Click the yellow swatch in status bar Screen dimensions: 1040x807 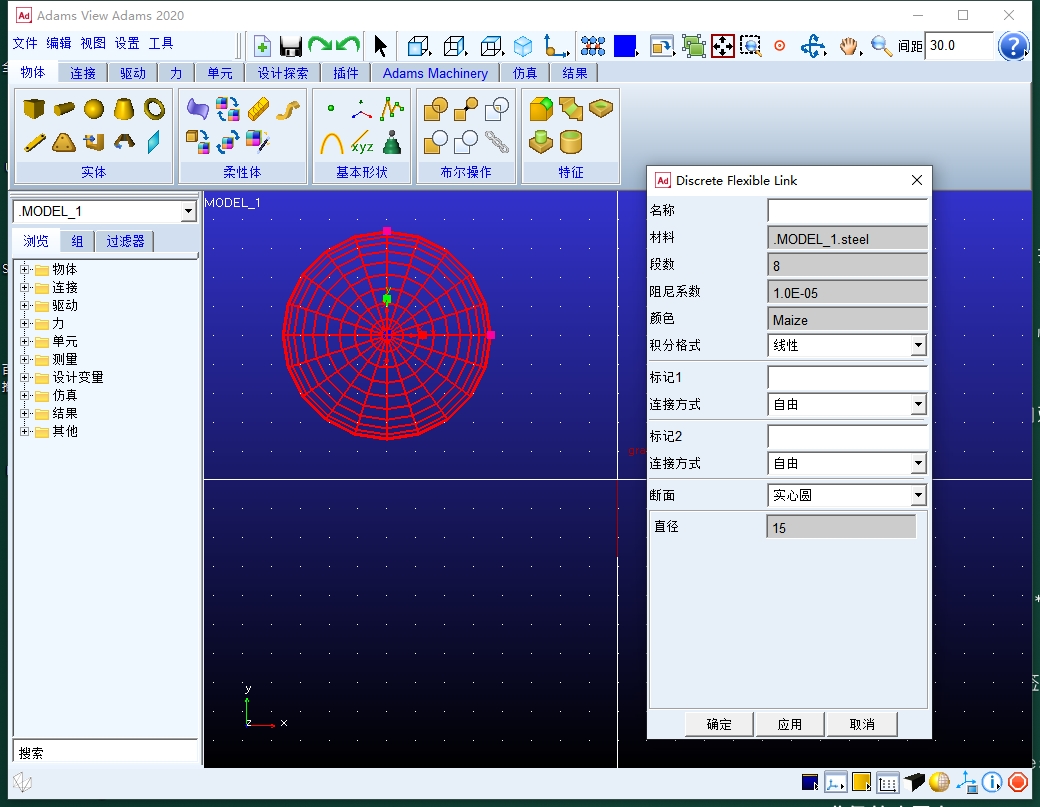[x=861, y=782]
